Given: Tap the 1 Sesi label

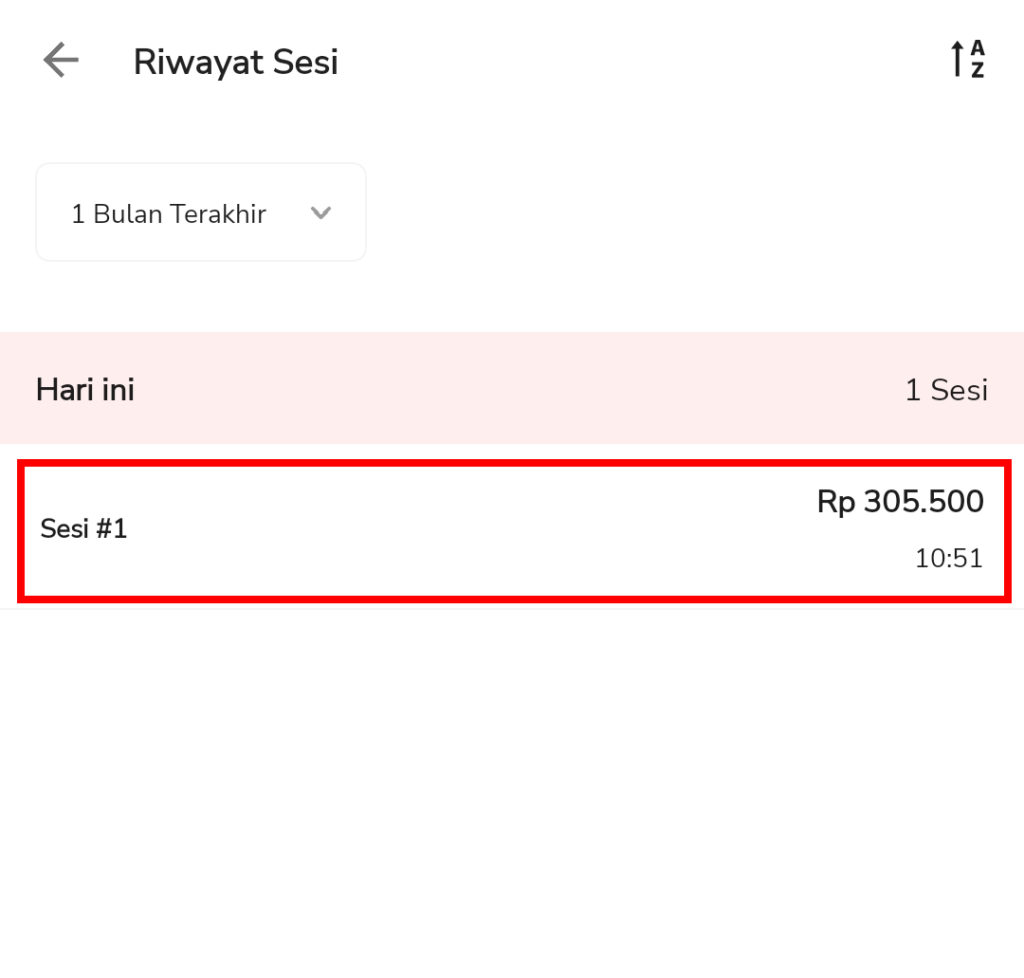Looking at the screenshot, I should click(x=946, y=390).
